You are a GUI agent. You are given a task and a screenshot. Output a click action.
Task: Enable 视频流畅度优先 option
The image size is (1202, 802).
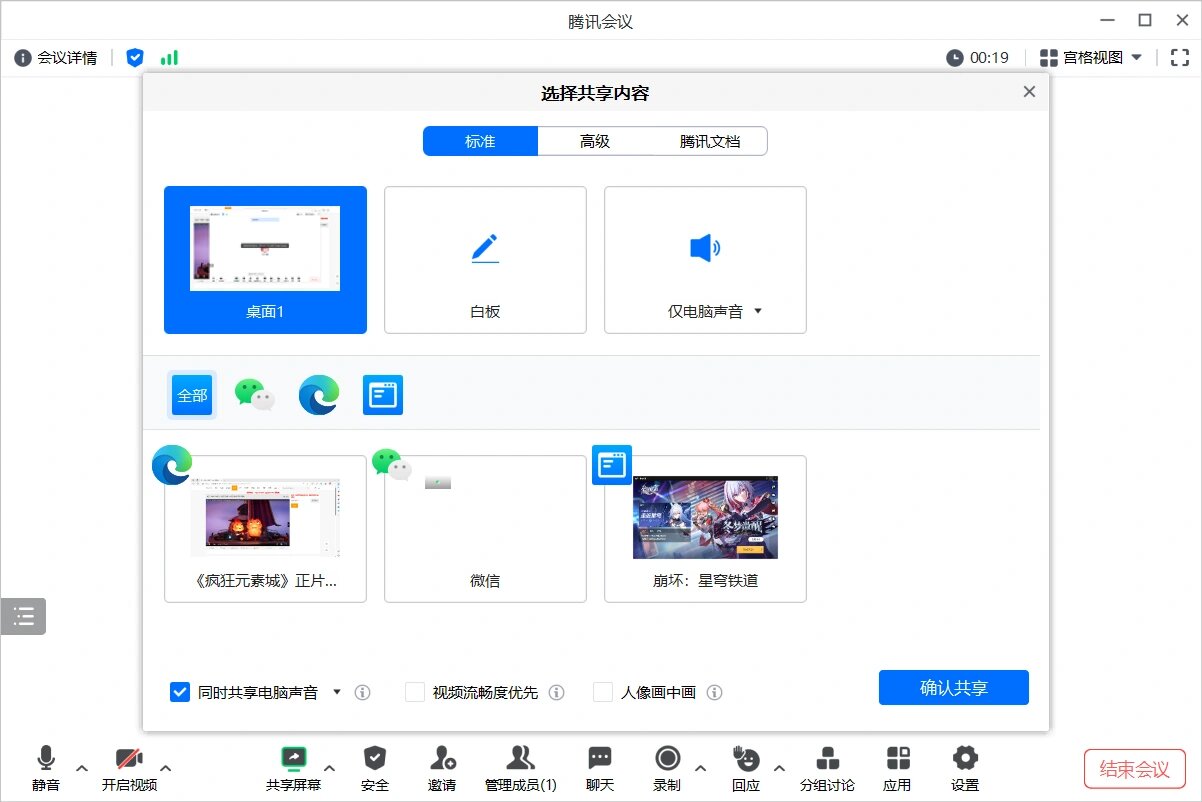click(x=415, y=691)
